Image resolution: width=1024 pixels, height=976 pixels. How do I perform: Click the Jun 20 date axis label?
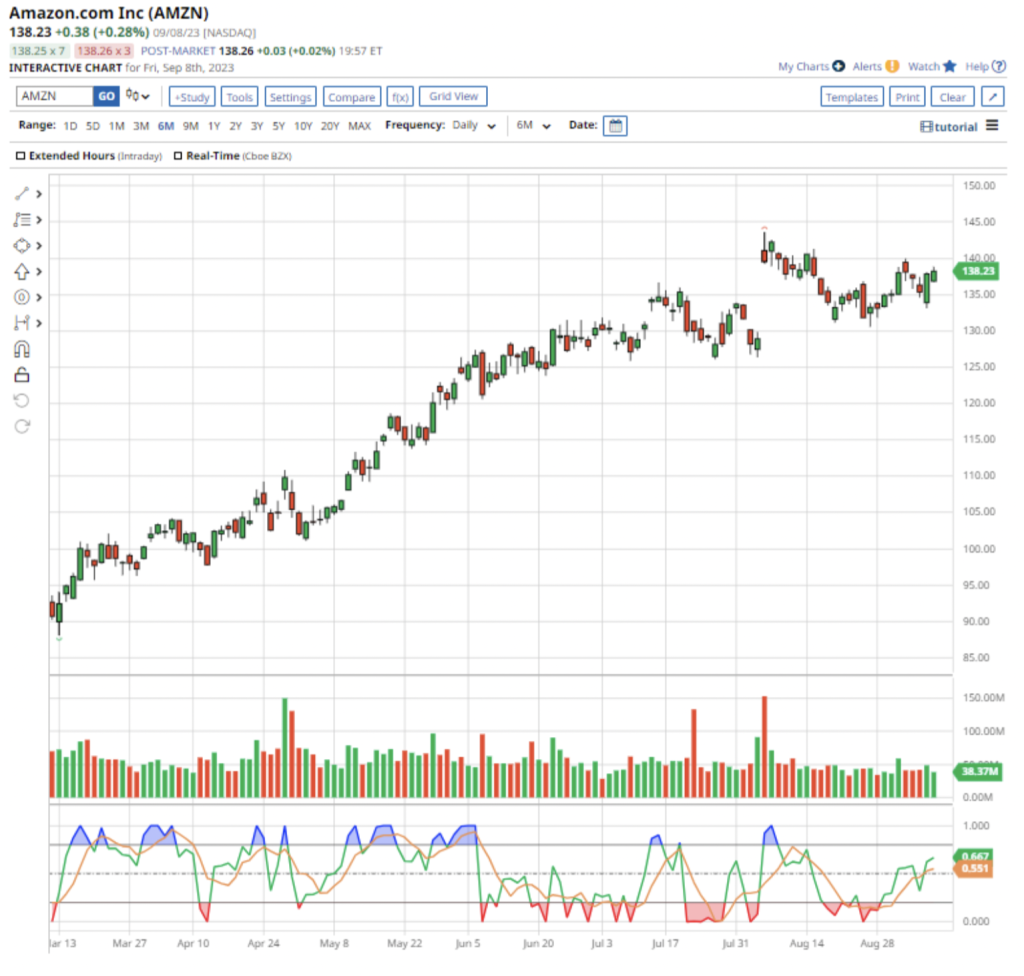point(538,943)
